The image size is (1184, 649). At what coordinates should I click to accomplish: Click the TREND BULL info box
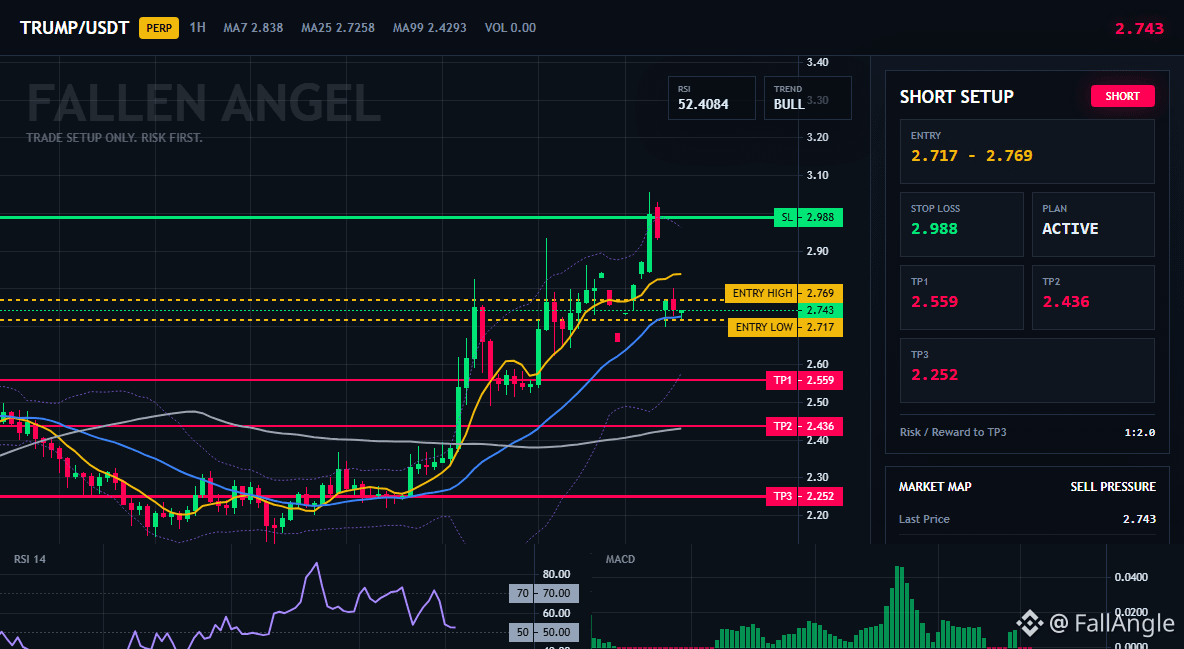click(x=807, y=97)
